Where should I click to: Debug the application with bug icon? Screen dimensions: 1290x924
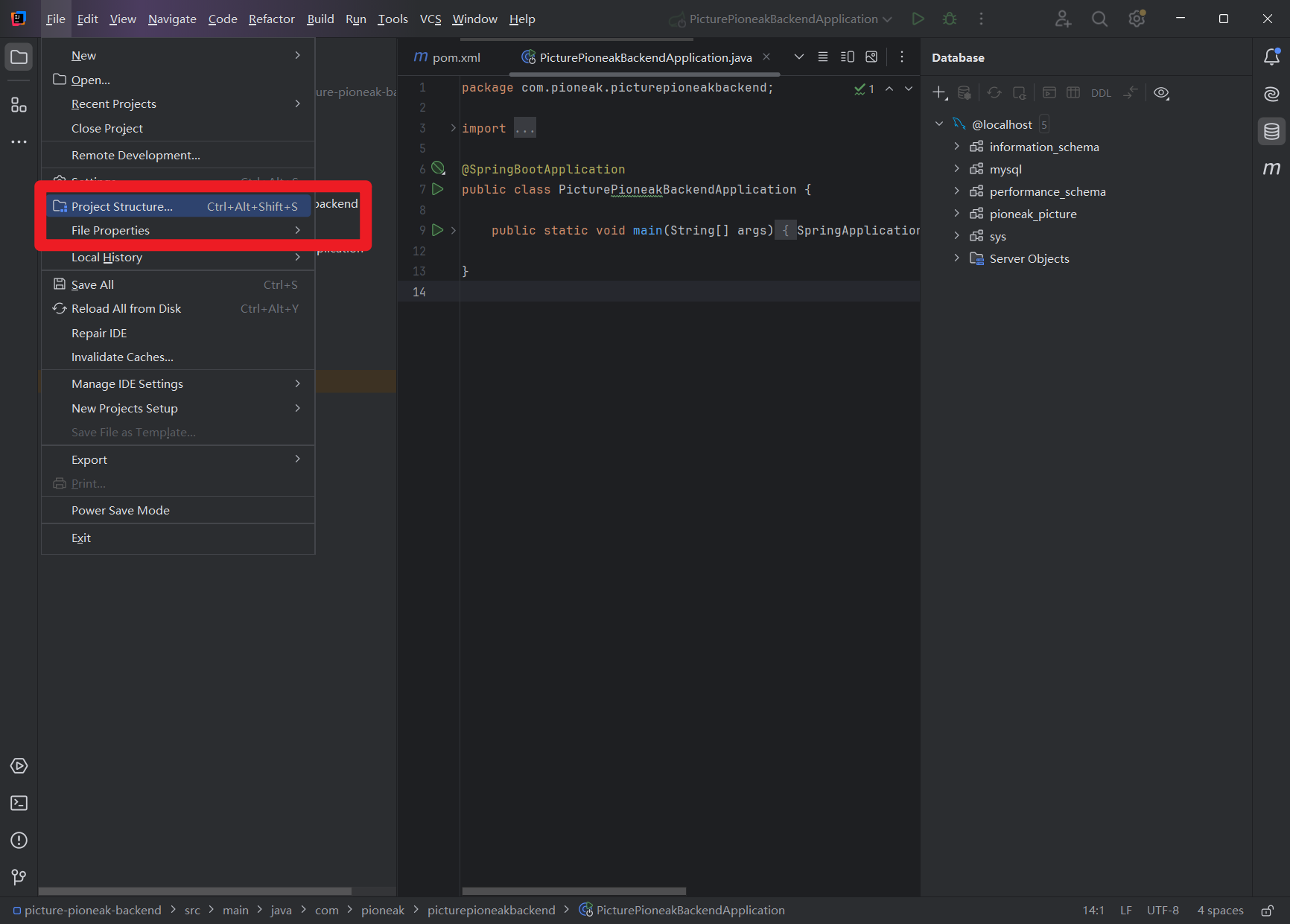[950, 19]
